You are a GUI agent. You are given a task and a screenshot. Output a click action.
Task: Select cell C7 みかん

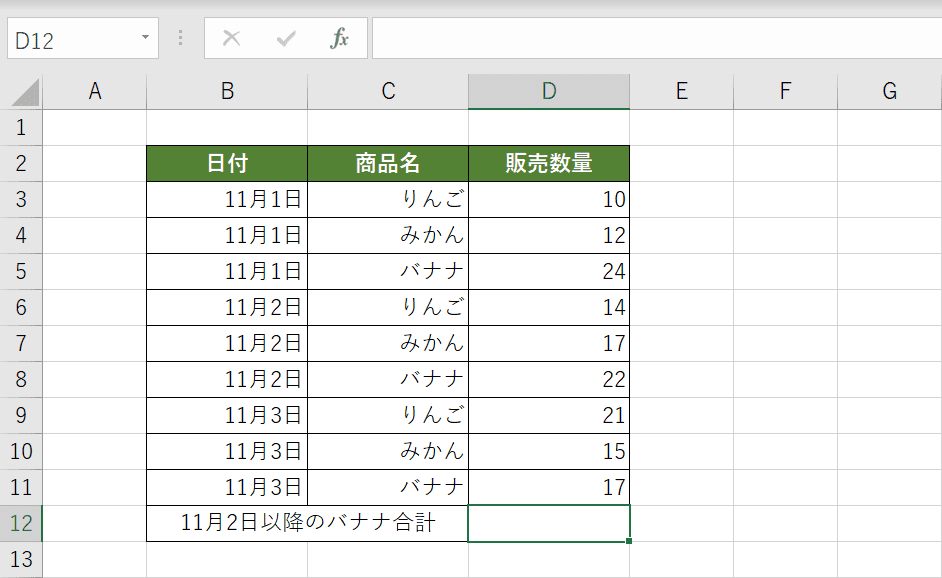(388, 344)
